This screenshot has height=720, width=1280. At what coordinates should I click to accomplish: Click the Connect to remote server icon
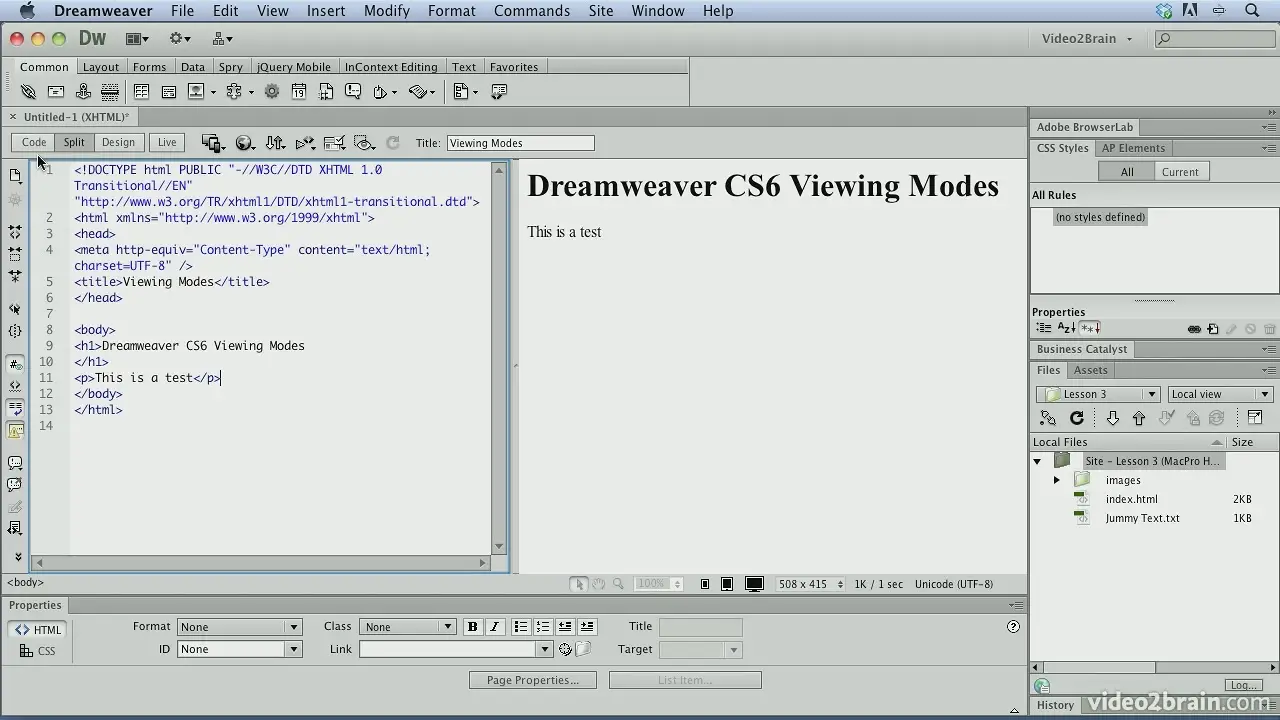point(1048,418)
